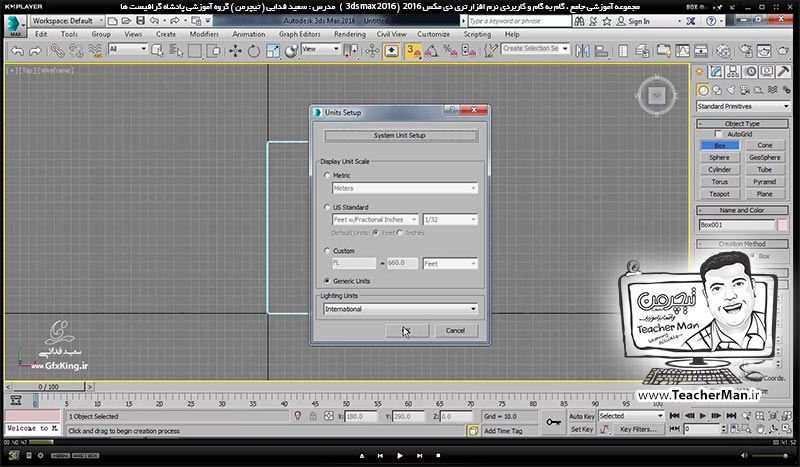Open the Graph Editors menu
800x467 pixels.
299,34
